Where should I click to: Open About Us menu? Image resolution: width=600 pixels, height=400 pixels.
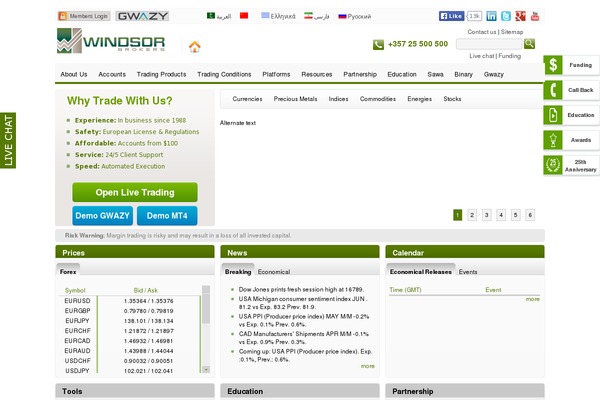coord(74,74)
